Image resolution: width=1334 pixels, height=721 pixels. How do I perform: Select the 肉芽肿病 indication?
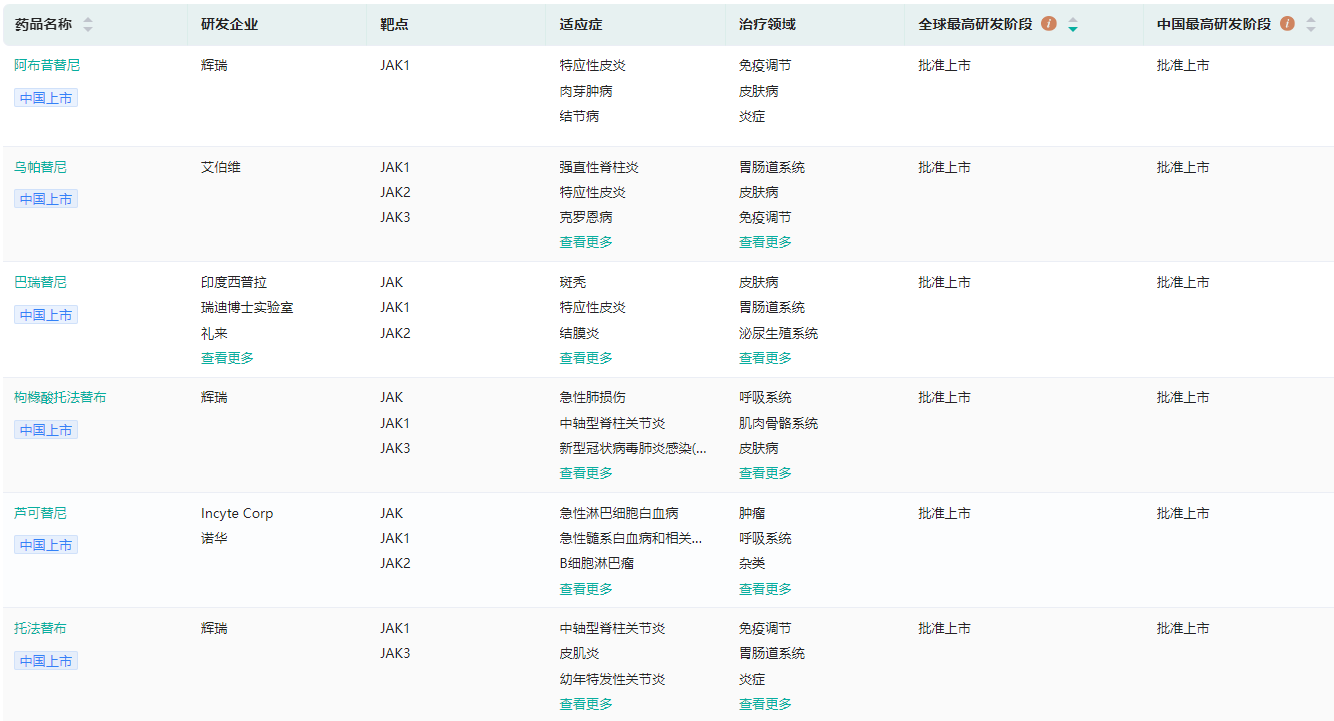586,91
